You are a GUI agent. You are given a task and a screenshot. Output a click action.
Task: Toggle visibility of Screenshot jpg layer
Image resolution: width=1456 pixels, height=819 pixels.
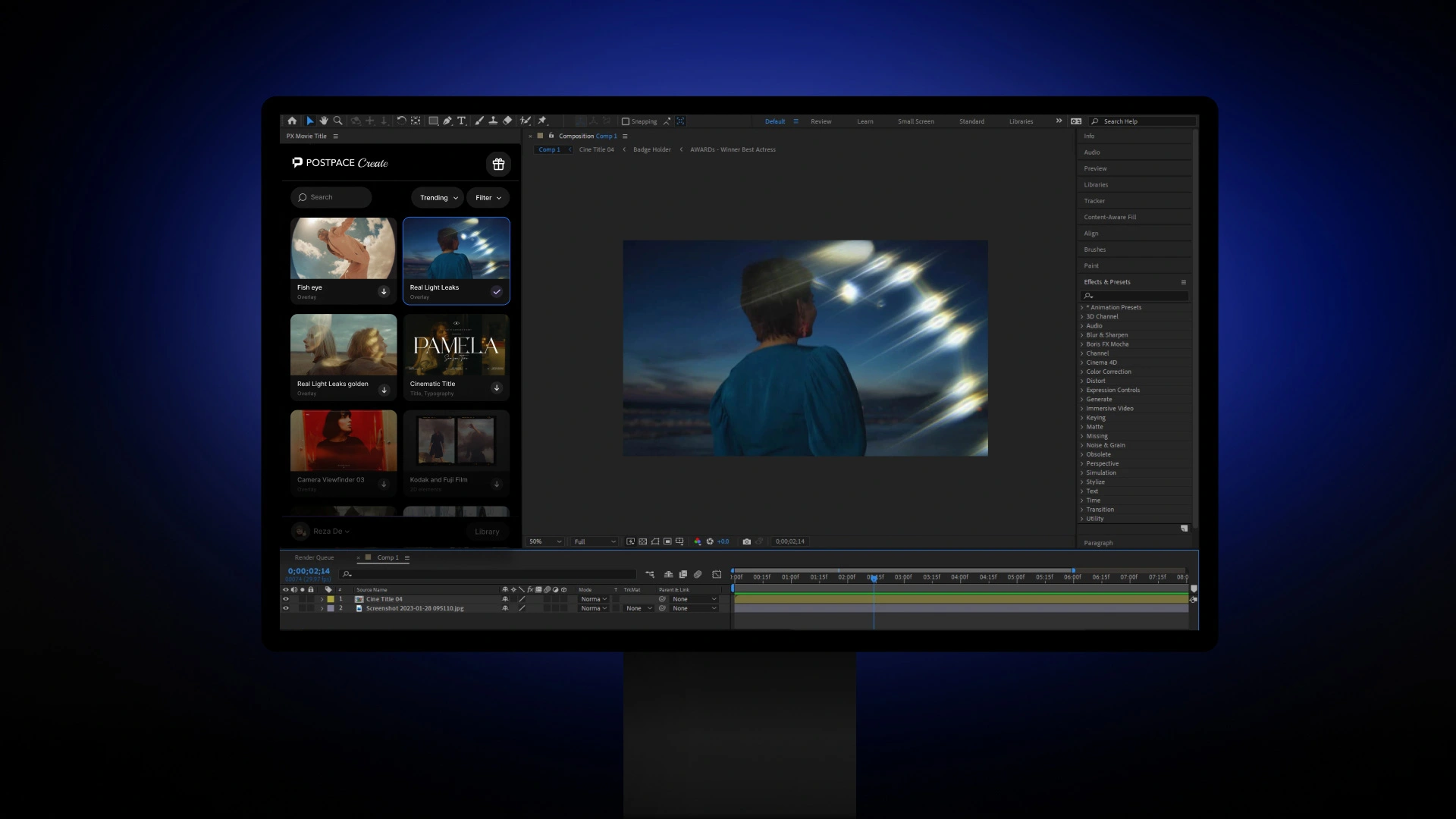tap(286, 608)
